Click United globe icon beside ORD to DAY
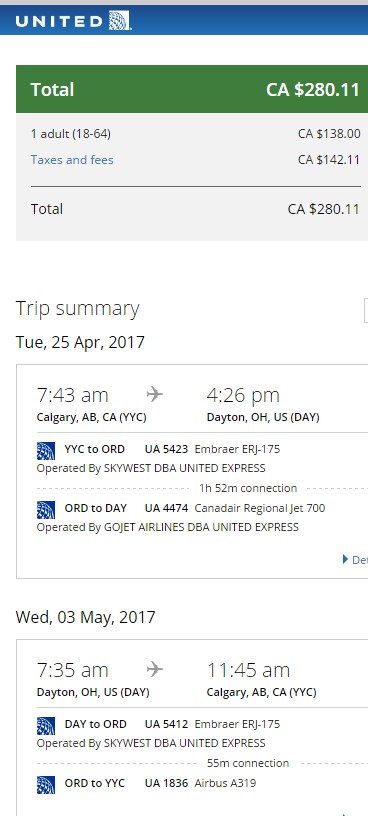 coord(46,509)
